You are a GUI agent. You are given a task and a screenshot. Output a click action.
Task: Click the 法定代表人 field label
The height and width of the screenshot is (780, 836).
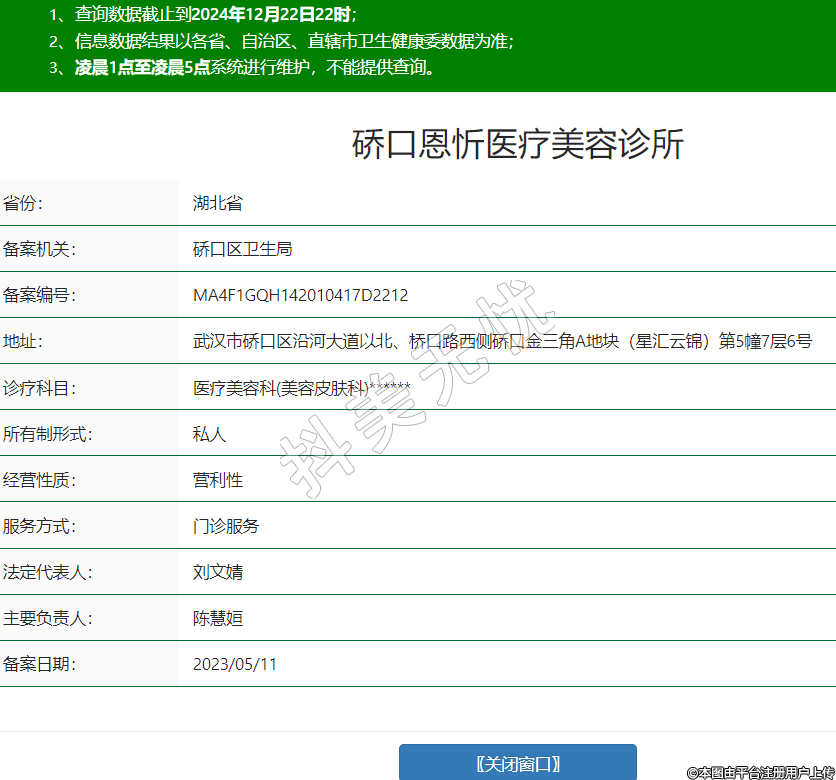pos(47,572)
